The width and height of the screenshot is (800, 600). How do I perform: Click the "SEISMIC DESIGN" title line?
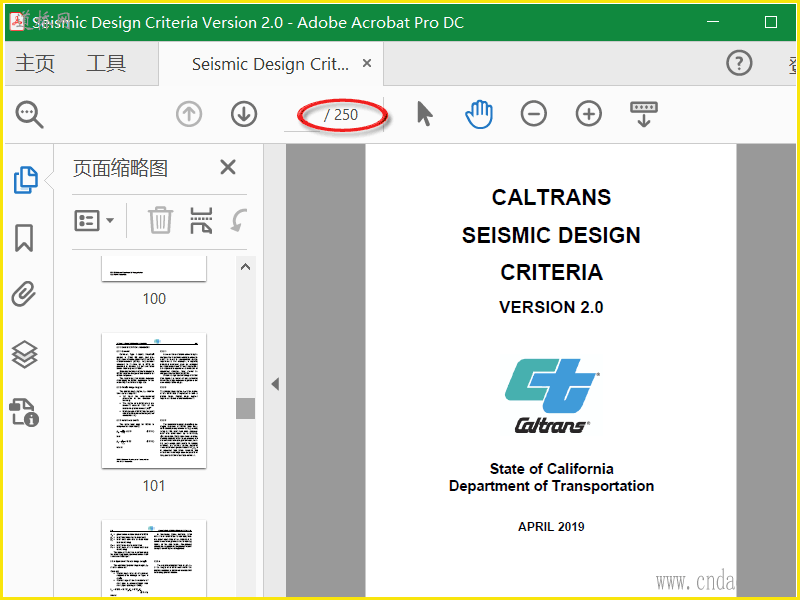(551, 235)
